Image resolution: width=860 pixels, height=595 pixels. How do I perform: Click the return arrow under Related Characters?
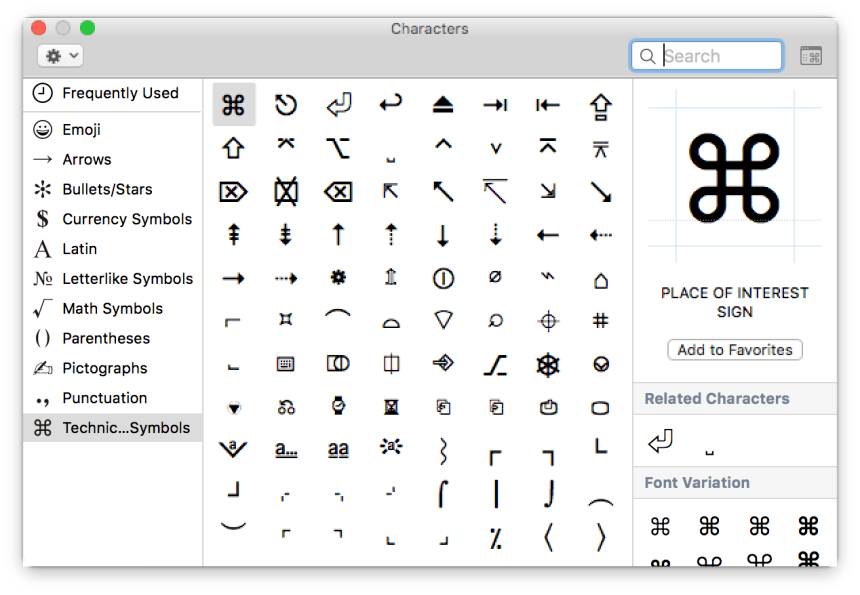point(659,440)
